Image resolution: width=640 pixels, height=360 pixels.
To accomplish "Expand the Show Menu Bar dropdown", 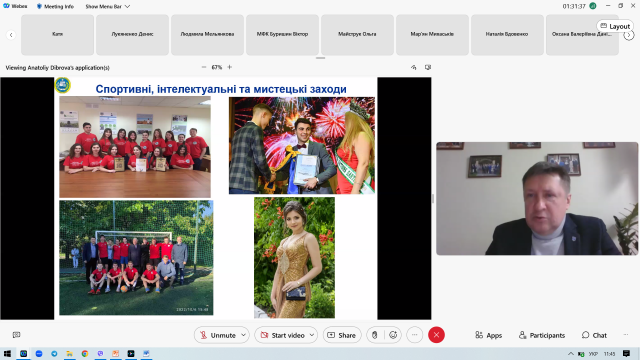I will [x=107, y=7].
